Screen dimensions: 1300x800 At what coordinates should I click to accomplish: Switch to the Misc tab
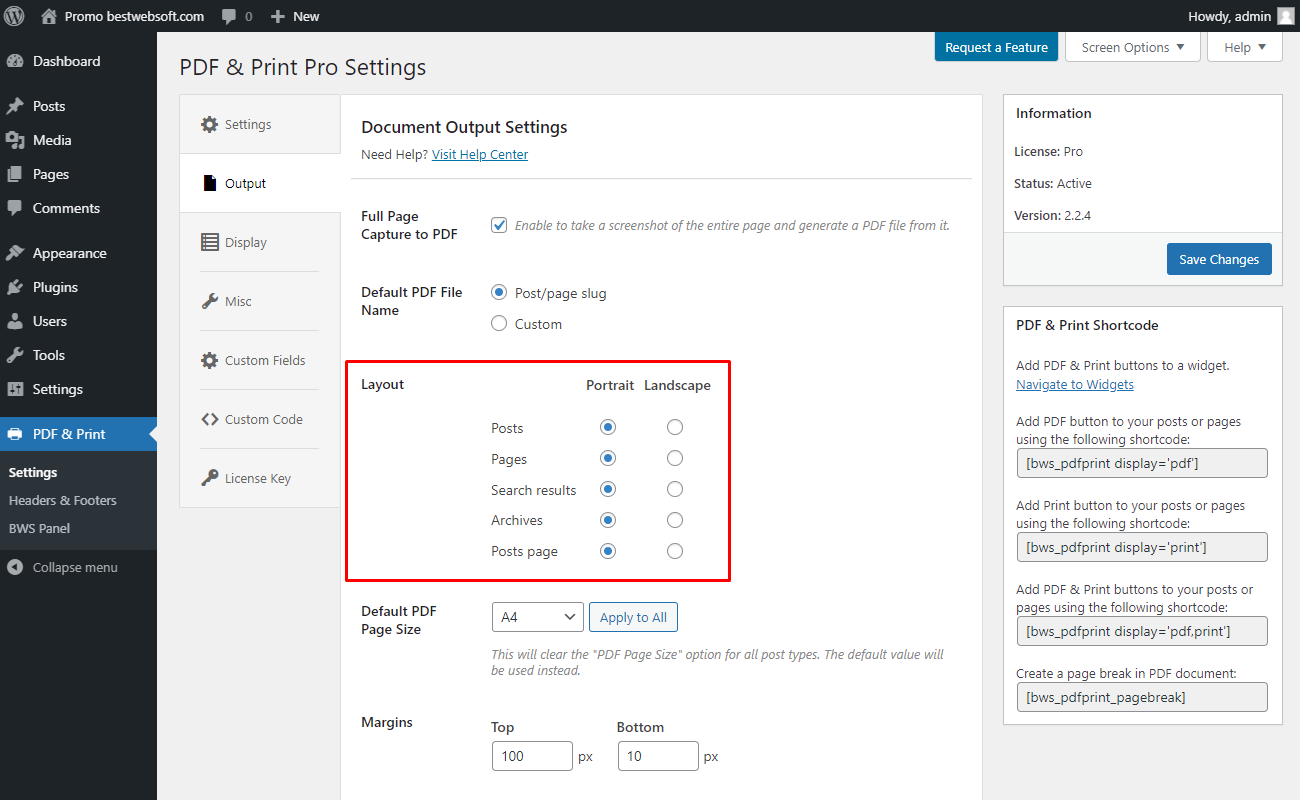[x=260, y=301]
